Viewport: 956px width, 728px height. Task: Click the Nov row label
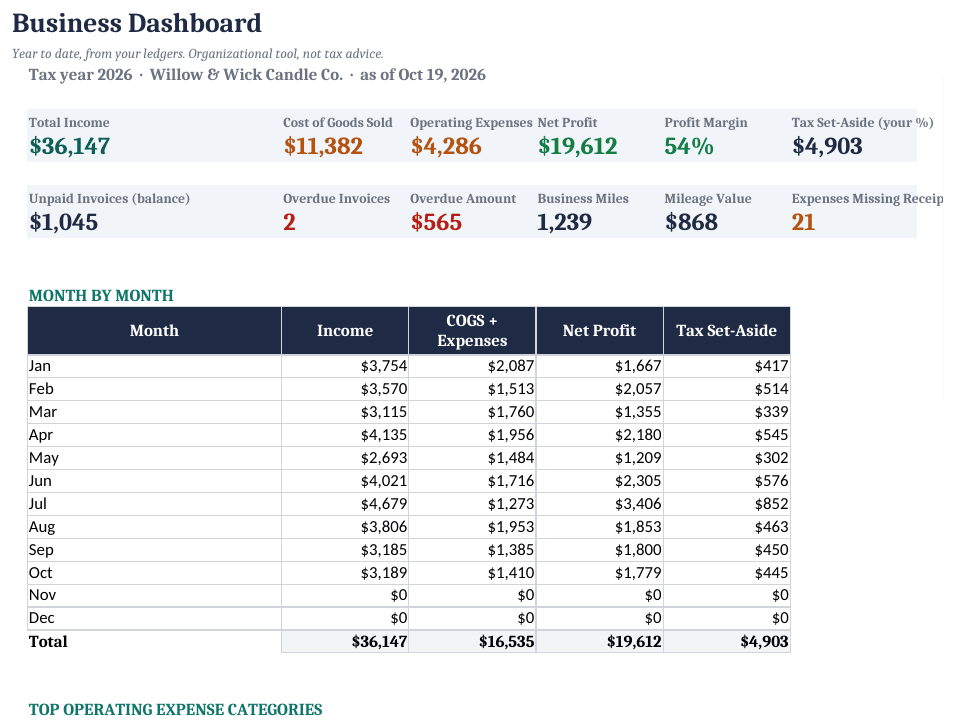pyautogui.click(x=154, y=596)
